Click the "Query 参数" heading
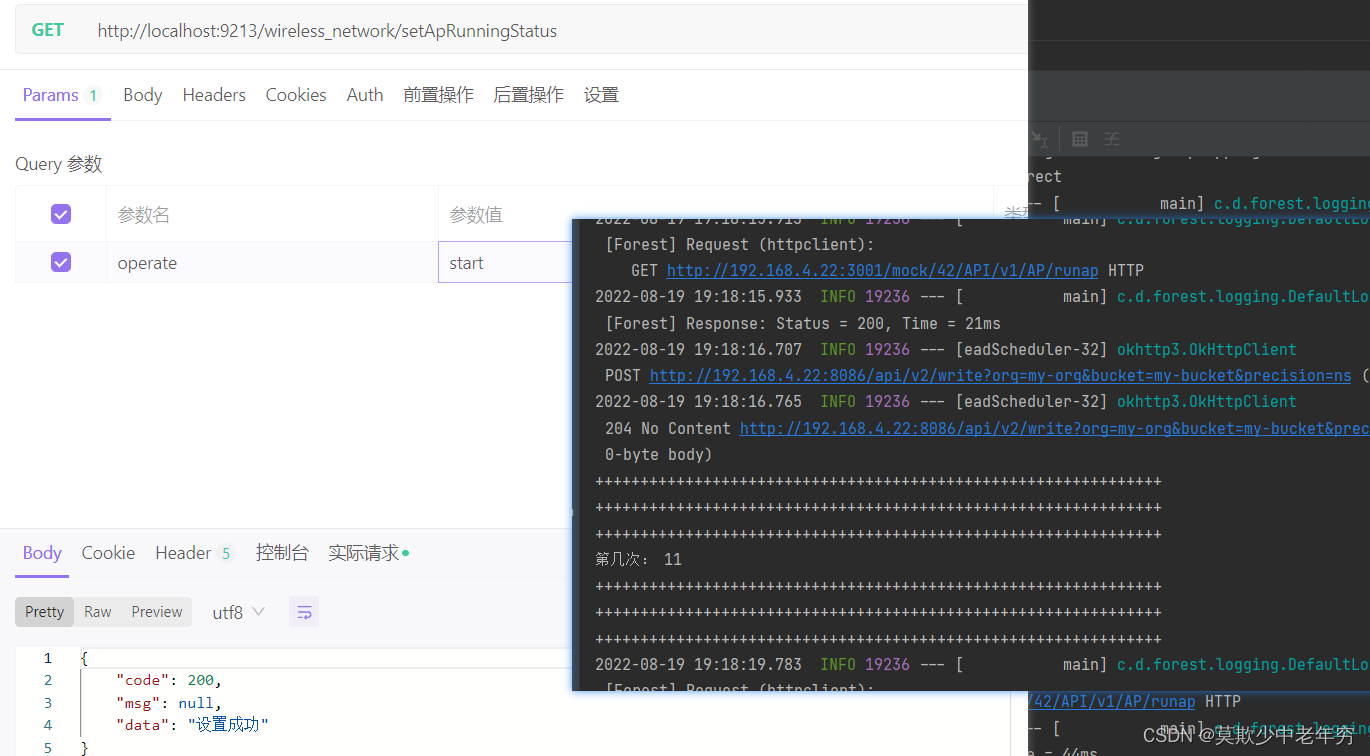Screen dimensions: 1370x756 pyautogui.click(x=59, y=164)
